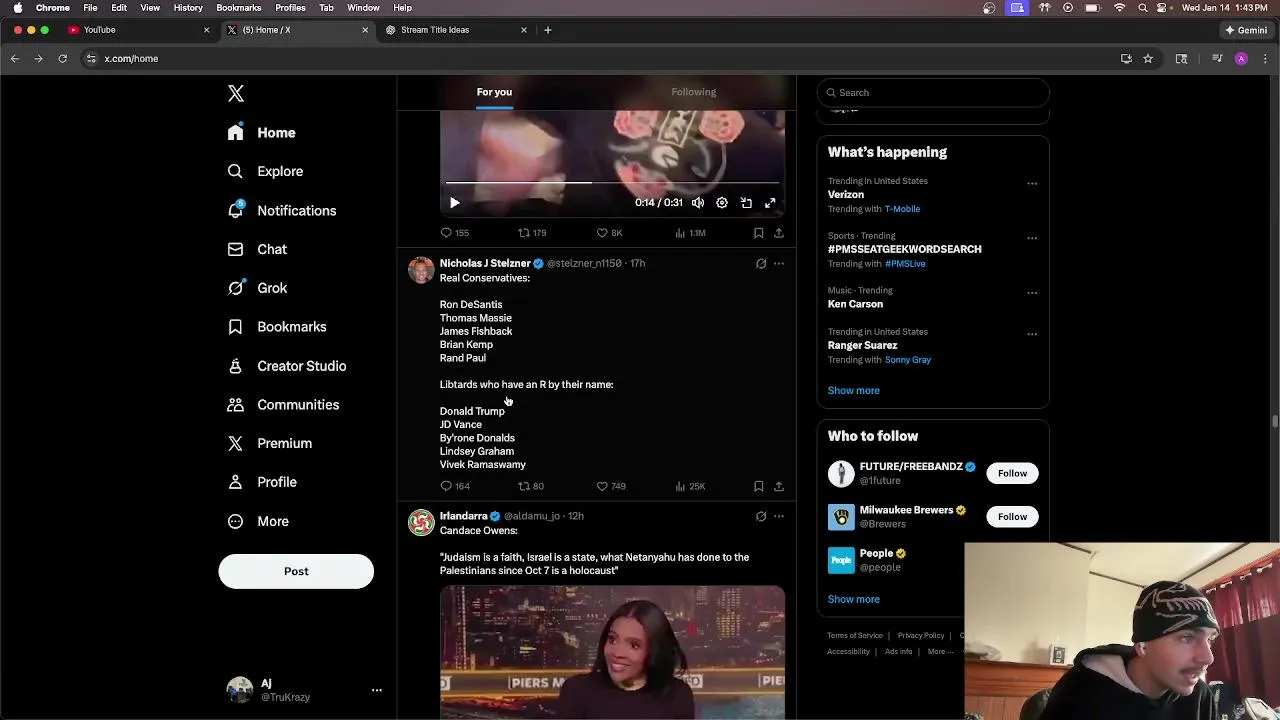Open the Bookmarks menu in menu bar
Viewport: 1280px width, 720px height.
(239, 8)
